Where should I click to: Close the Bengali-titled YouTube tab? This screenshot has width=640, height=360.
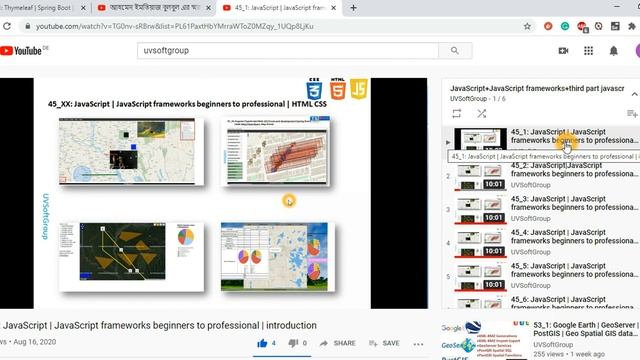coord(208,8)
